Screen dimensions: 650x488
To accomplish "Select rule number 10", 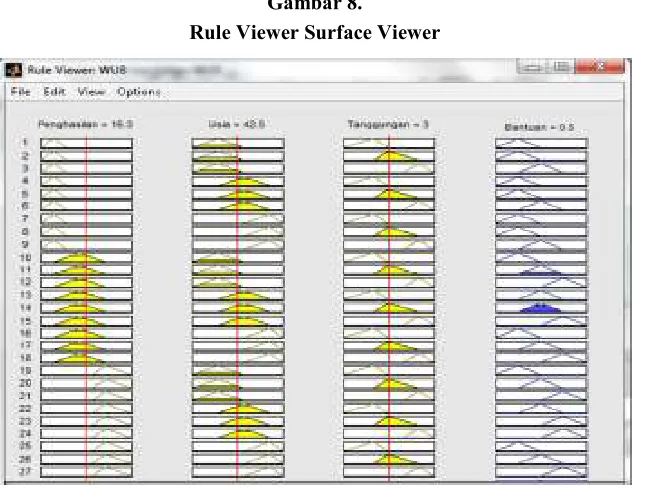I will (x=25, y=258).
